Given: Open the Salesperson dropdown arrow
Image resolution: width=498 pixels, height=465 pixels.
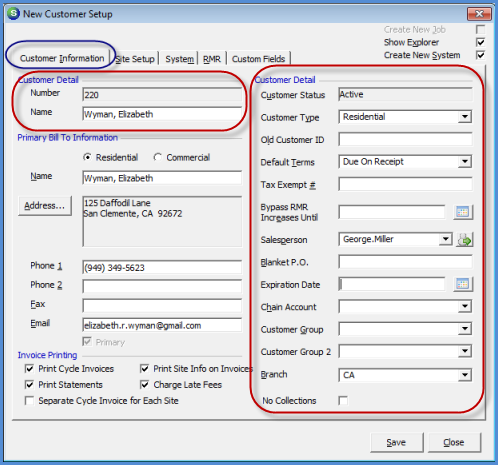Looking at the screenshot, I should (446, 239).
